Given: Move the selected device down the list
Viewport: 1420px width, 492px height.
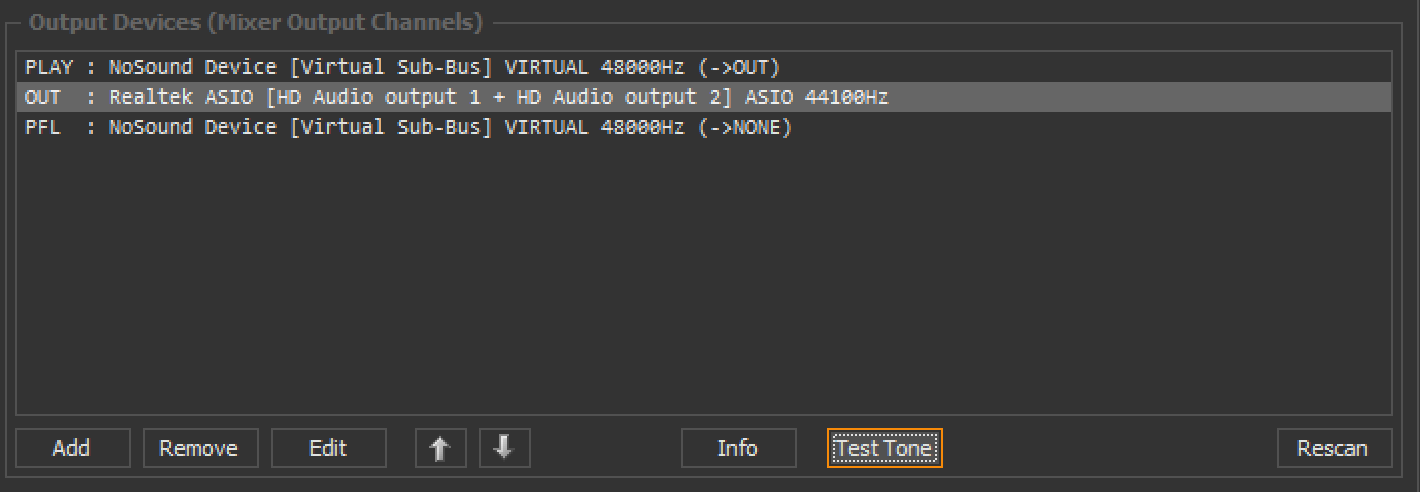Looking at the screenshot, I should (504, 448).
